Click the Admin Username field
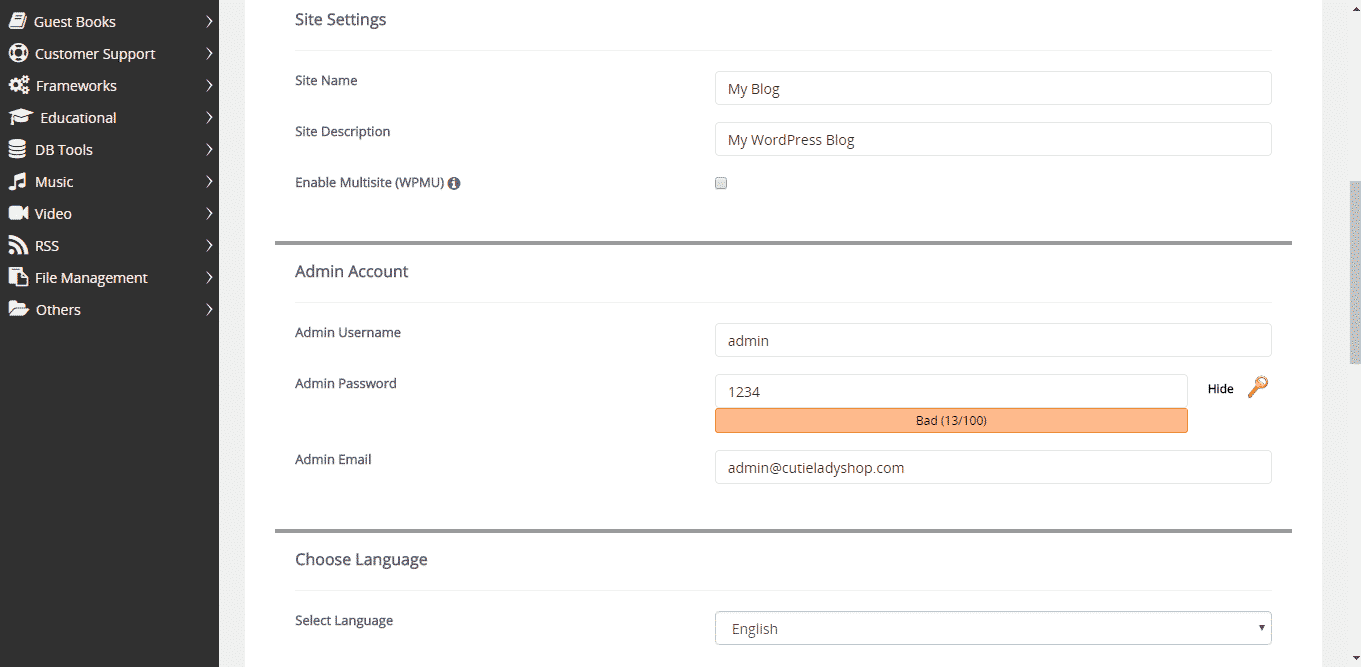 pyautogui.click(x=993, y=340)
